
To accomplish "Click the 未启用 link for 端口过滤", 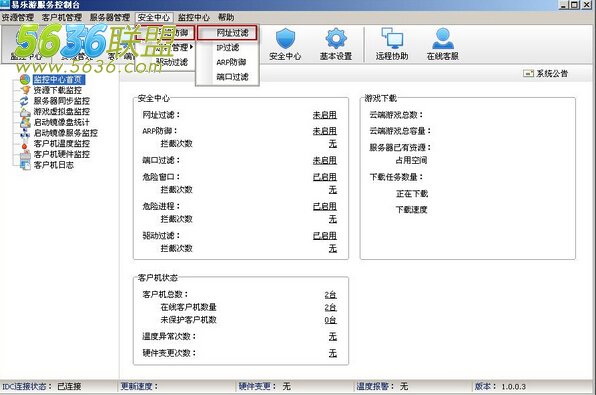I will pyautogui.click(x=325, y=160).
